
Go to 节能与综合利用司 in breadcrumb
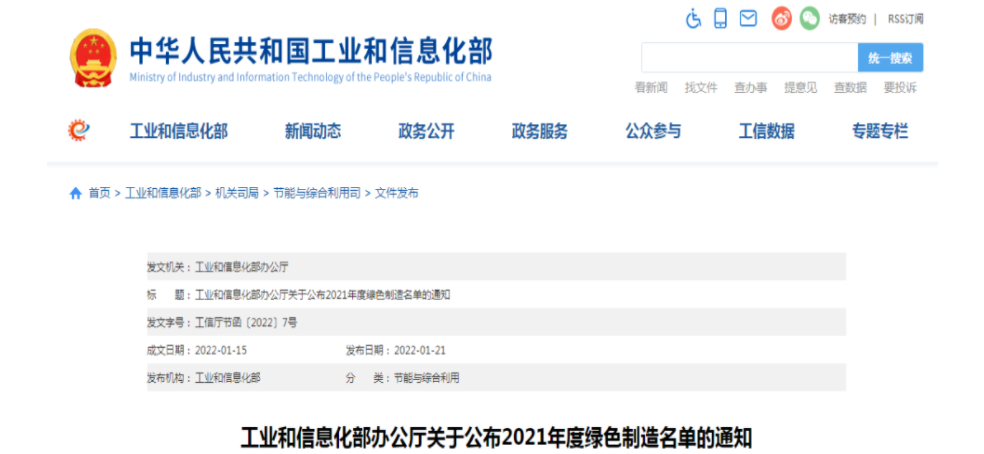tap(317, 193)
